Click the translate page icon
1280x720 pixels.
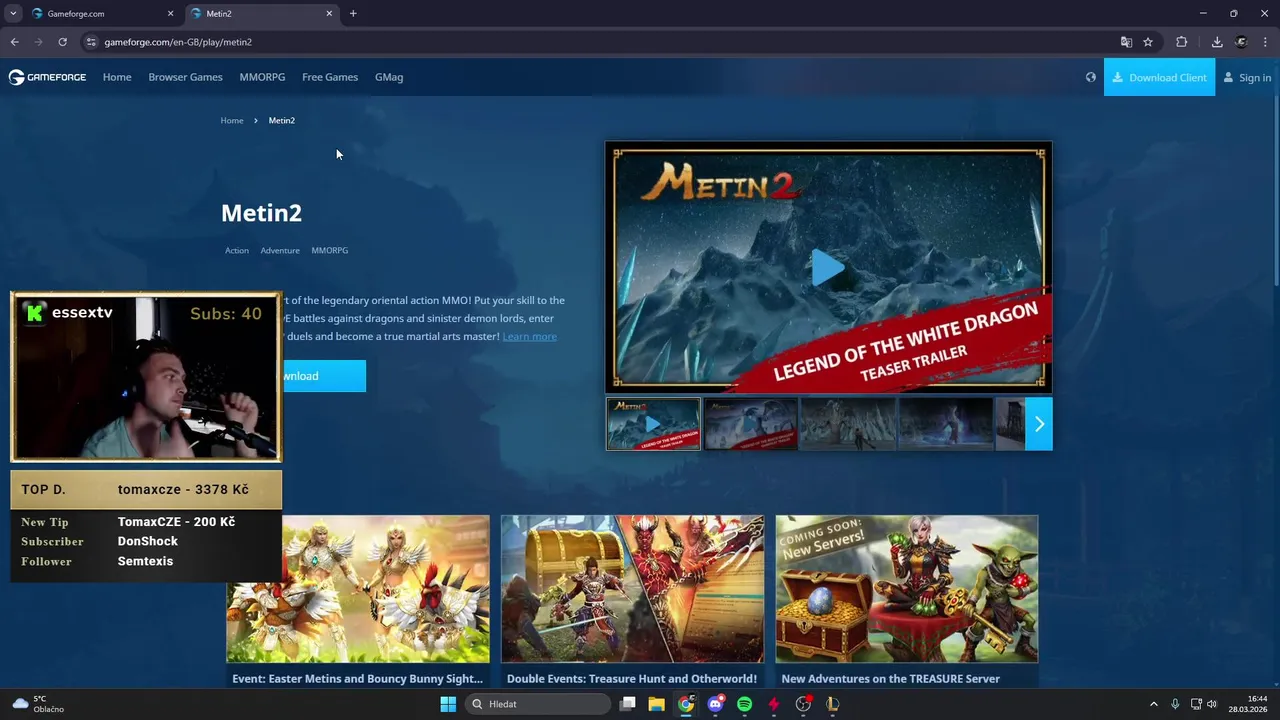pyautogui.click(x=1126, y=42)
